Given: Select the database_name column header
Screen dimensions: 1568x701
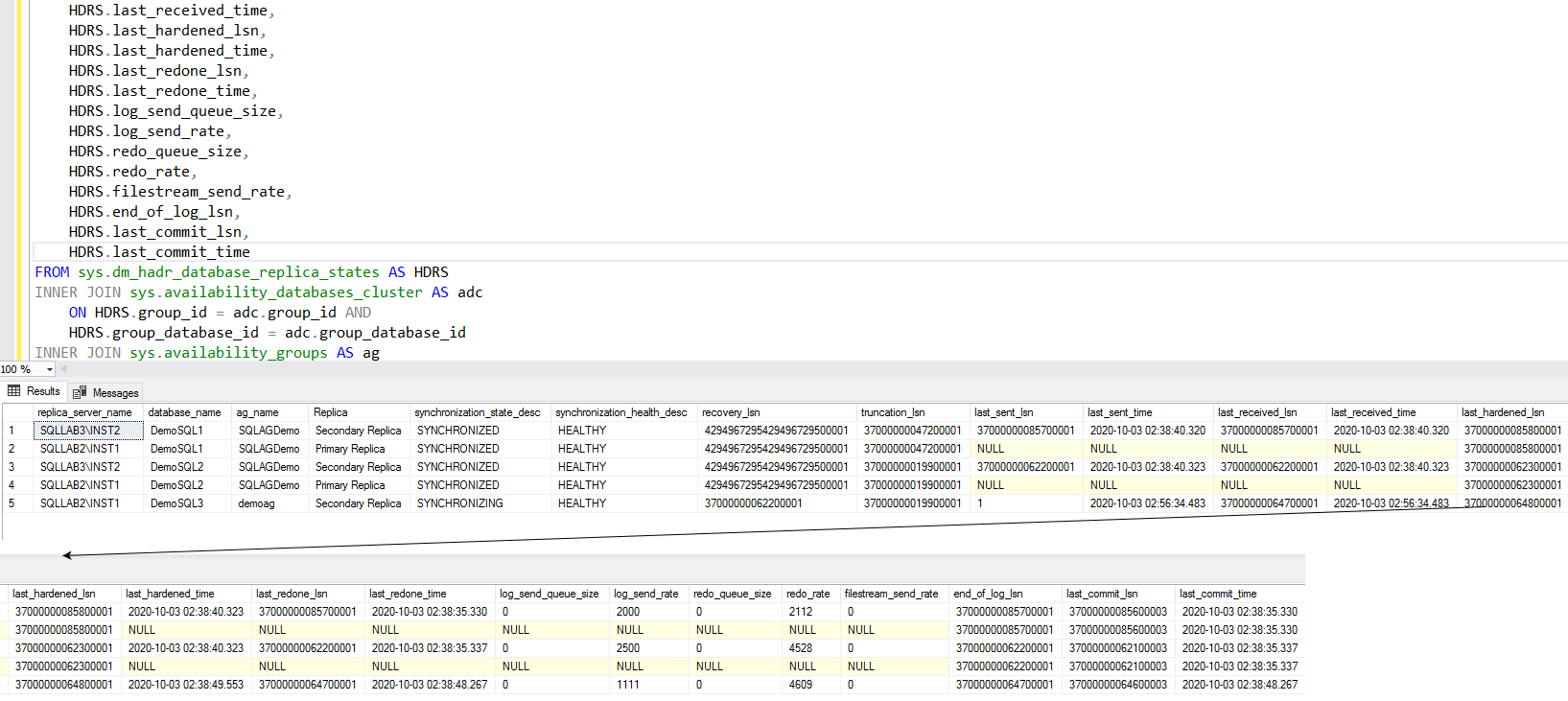Looking at the screenshot, I should click(184, 412).
